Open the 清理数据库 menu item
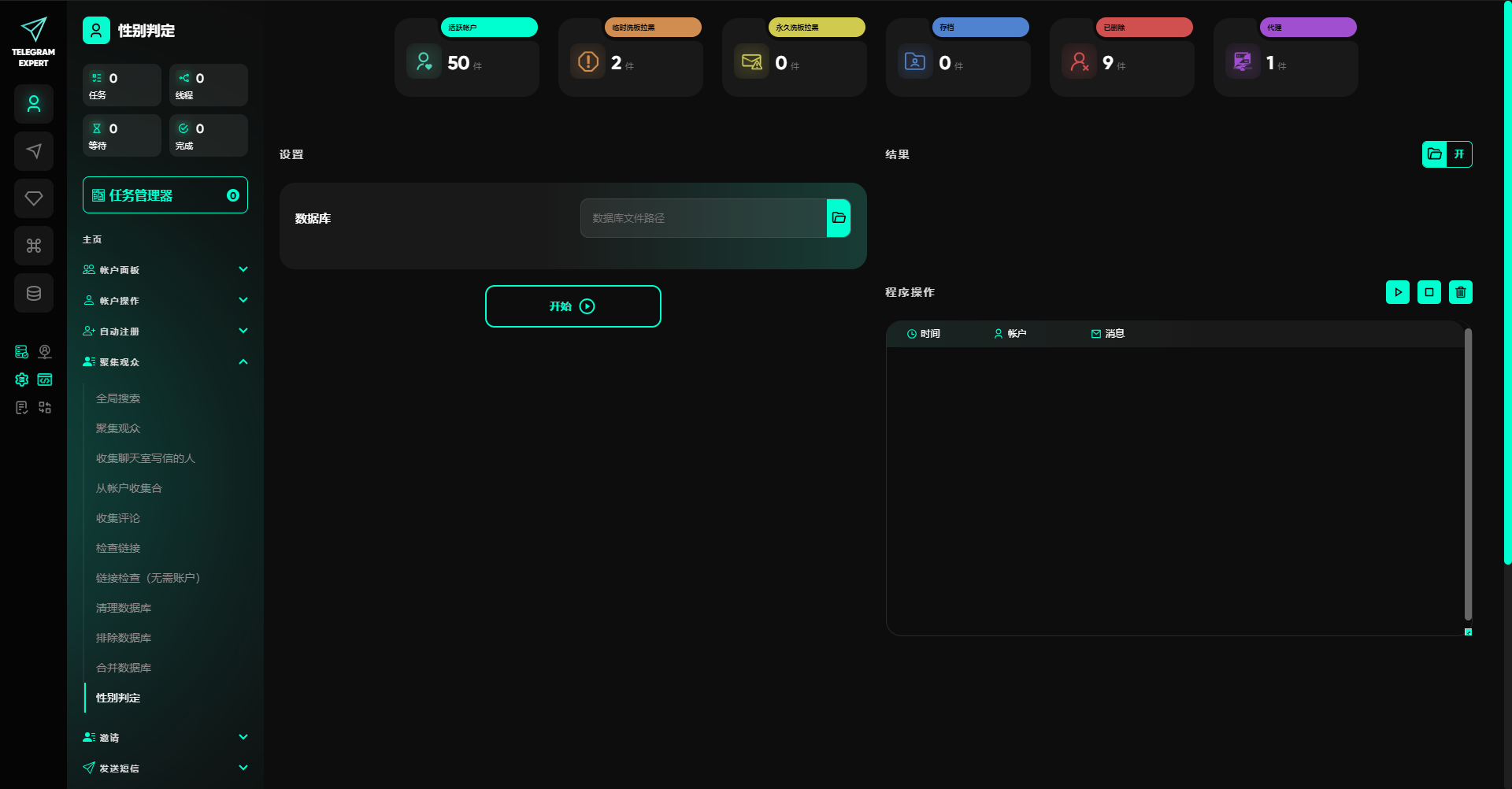Viewport: 1512px width, 789px height. point(124,608)
